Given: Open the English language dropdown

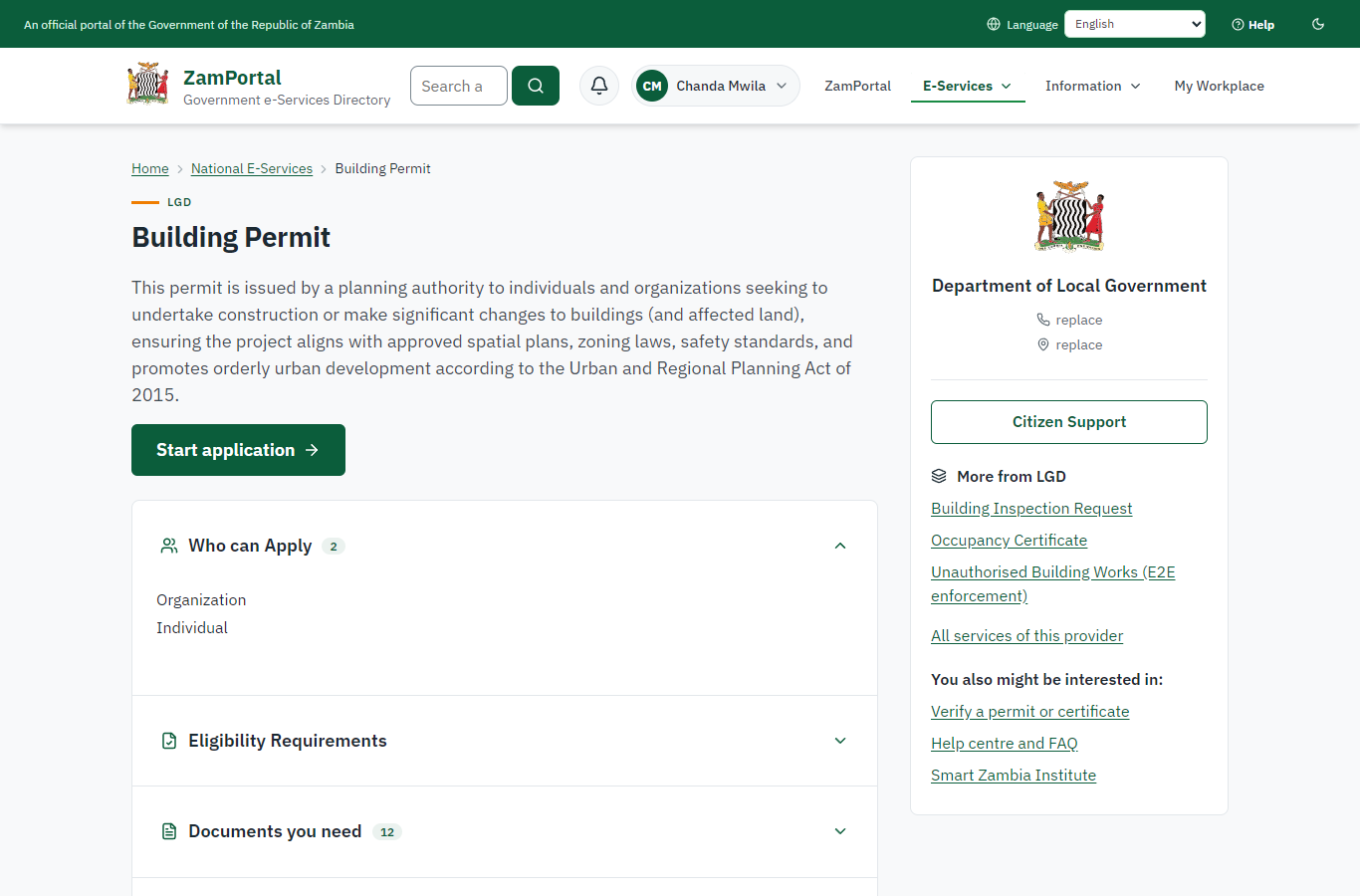Looking at the screenshot, I should [1135, 24].
